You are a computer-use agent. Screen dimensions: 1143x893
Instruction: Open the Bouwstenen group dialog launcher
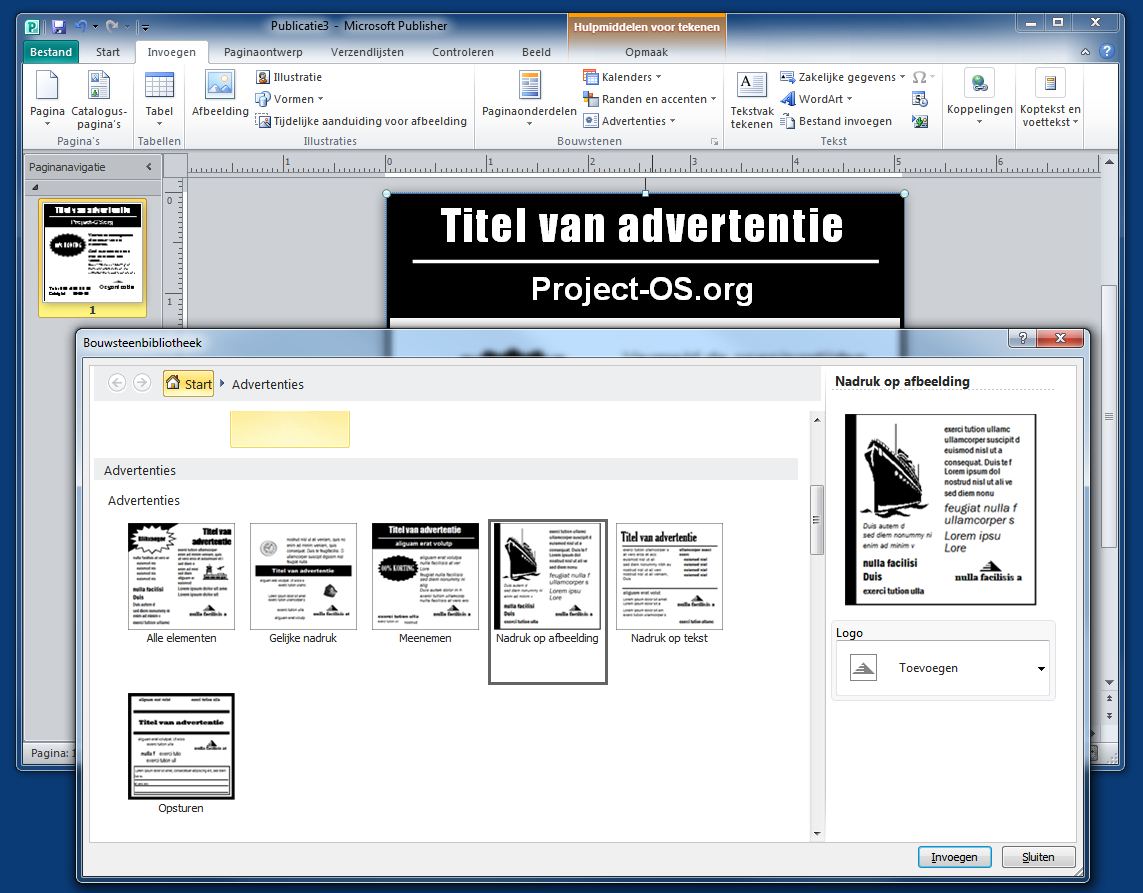(714, 141)
